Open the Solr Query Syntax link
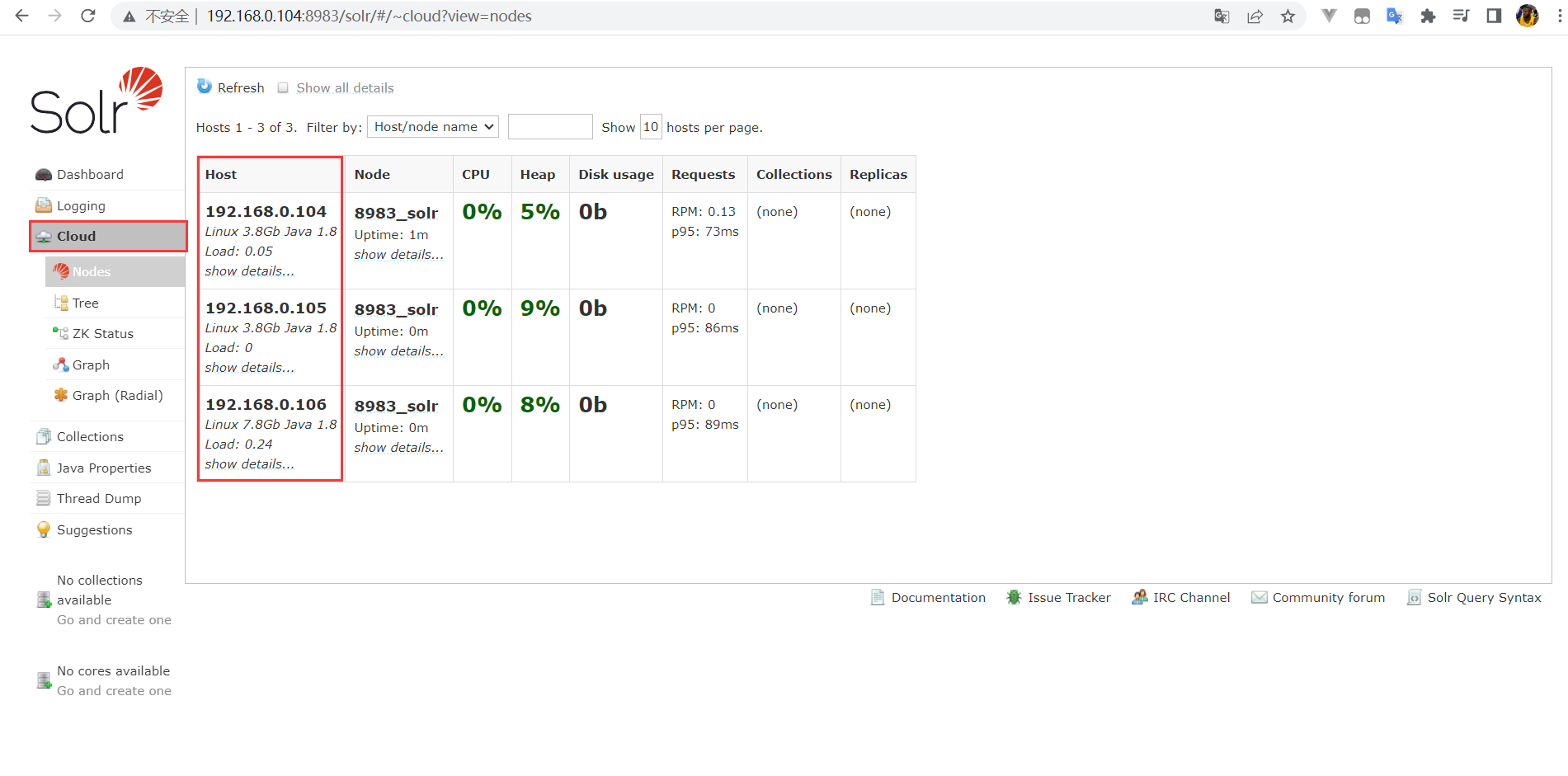The image size is (1568, 776). 1484,597
